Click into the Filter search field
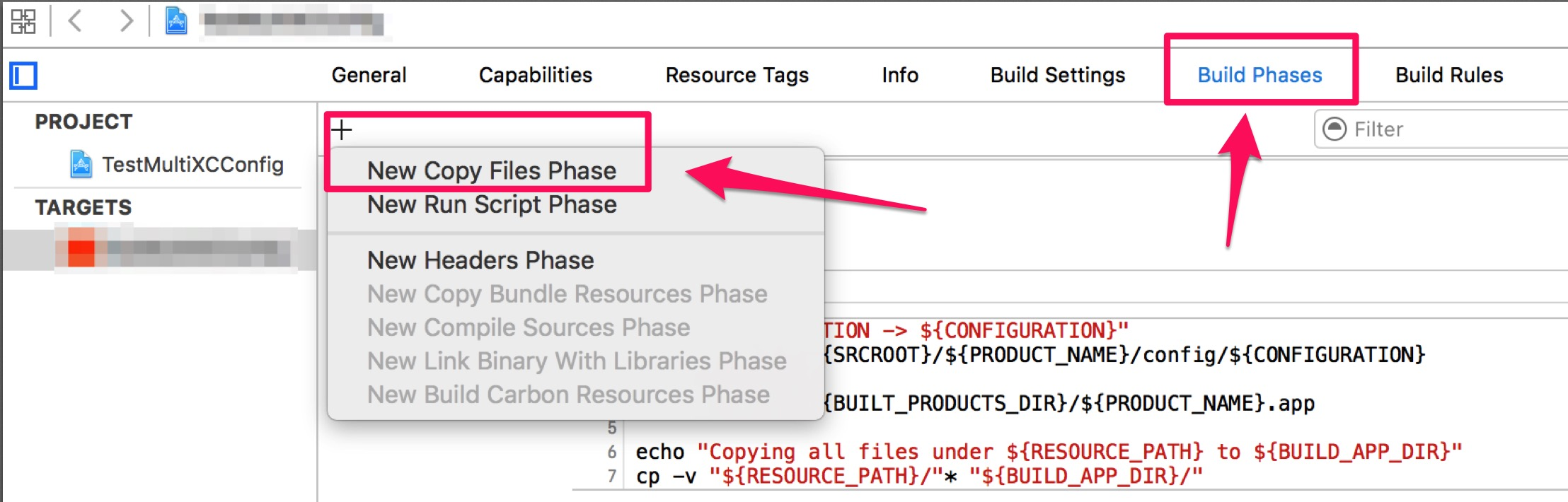Viewport: 1568px width, 502px height. pyautogui.click(x=1451, y=129)
